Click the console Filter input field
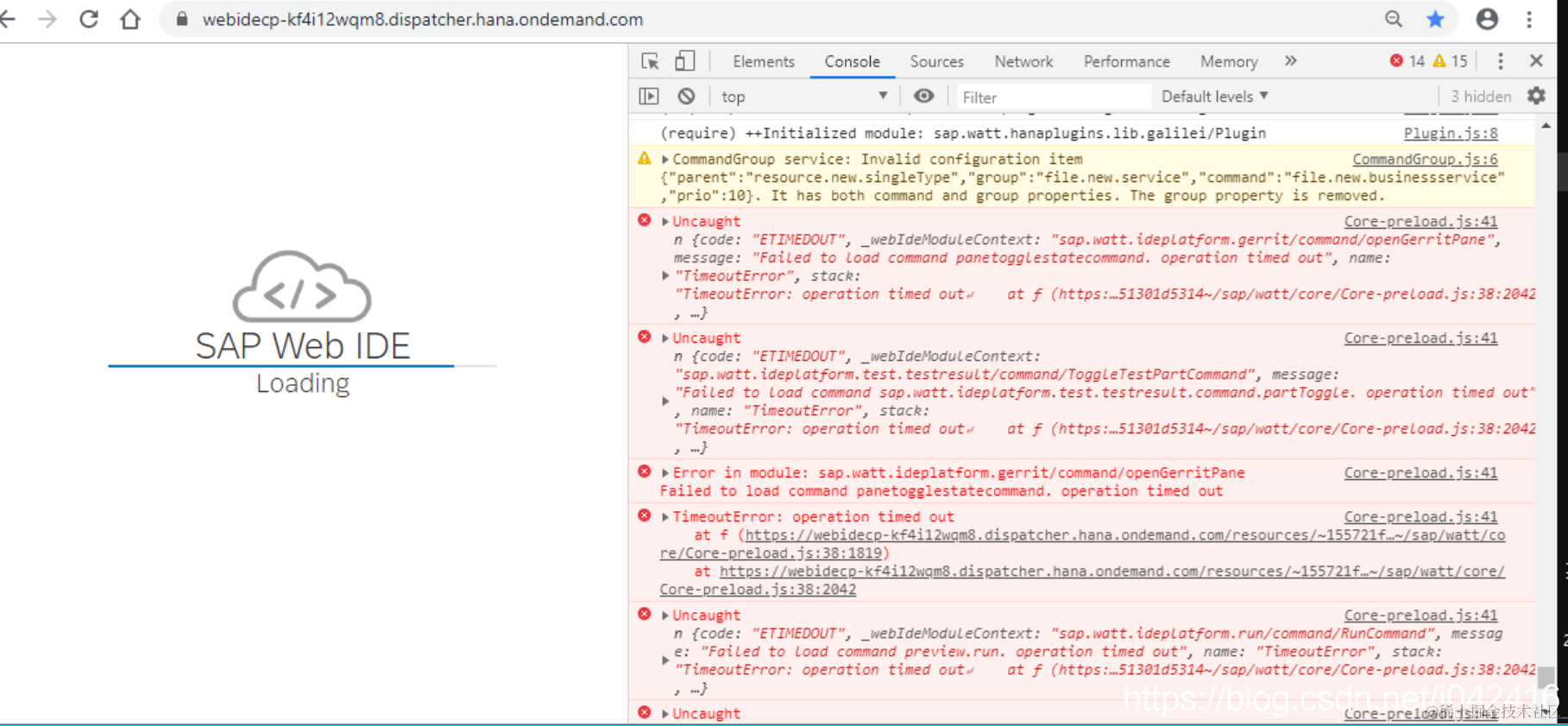Screen dimensions: 1568x726 1053,97
